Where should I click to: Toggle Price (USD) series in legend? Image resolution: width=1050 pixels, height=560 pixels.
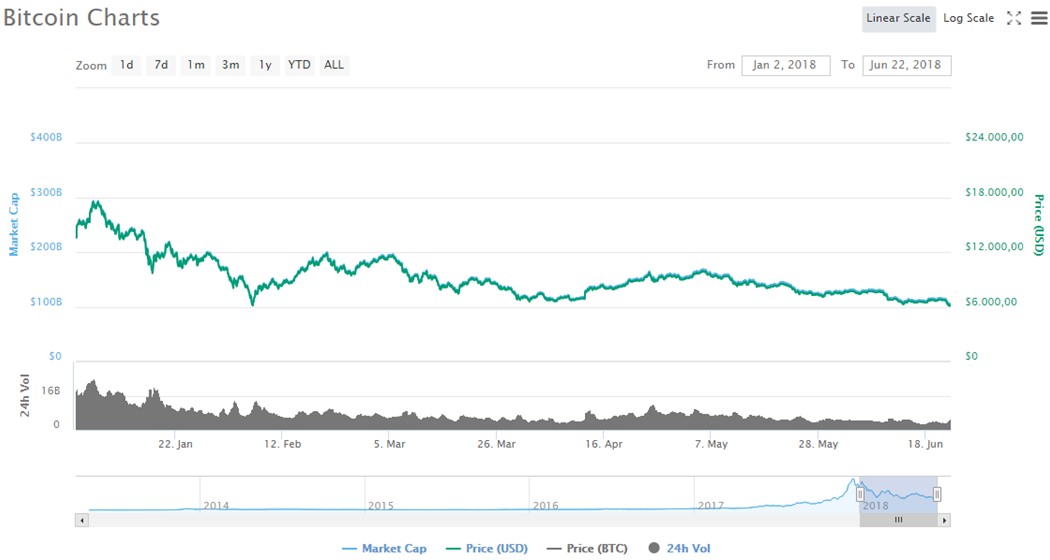487,548
